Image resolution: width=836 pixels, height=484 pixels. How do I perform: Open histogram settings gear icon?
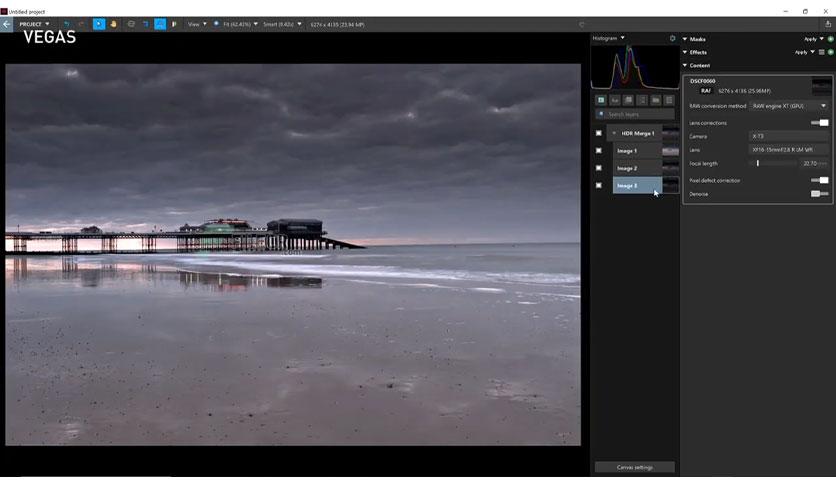pyautogui.click(x=672, y=38)
